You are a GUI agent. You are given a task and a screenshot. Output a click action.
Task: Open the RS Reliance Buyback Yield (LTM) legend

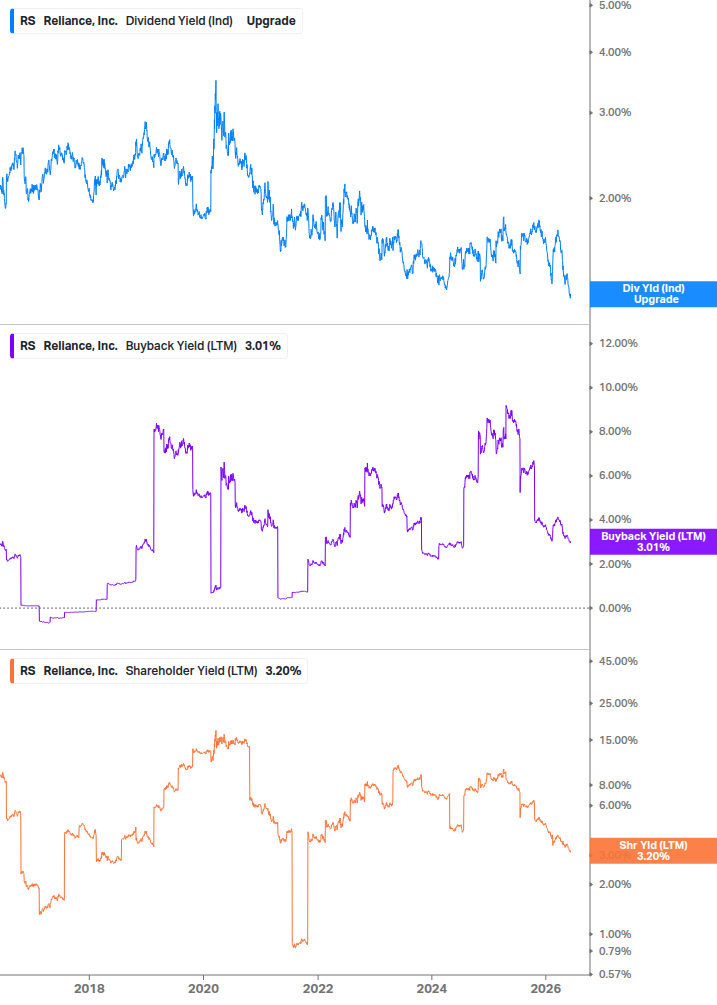(x=149, y=346)
